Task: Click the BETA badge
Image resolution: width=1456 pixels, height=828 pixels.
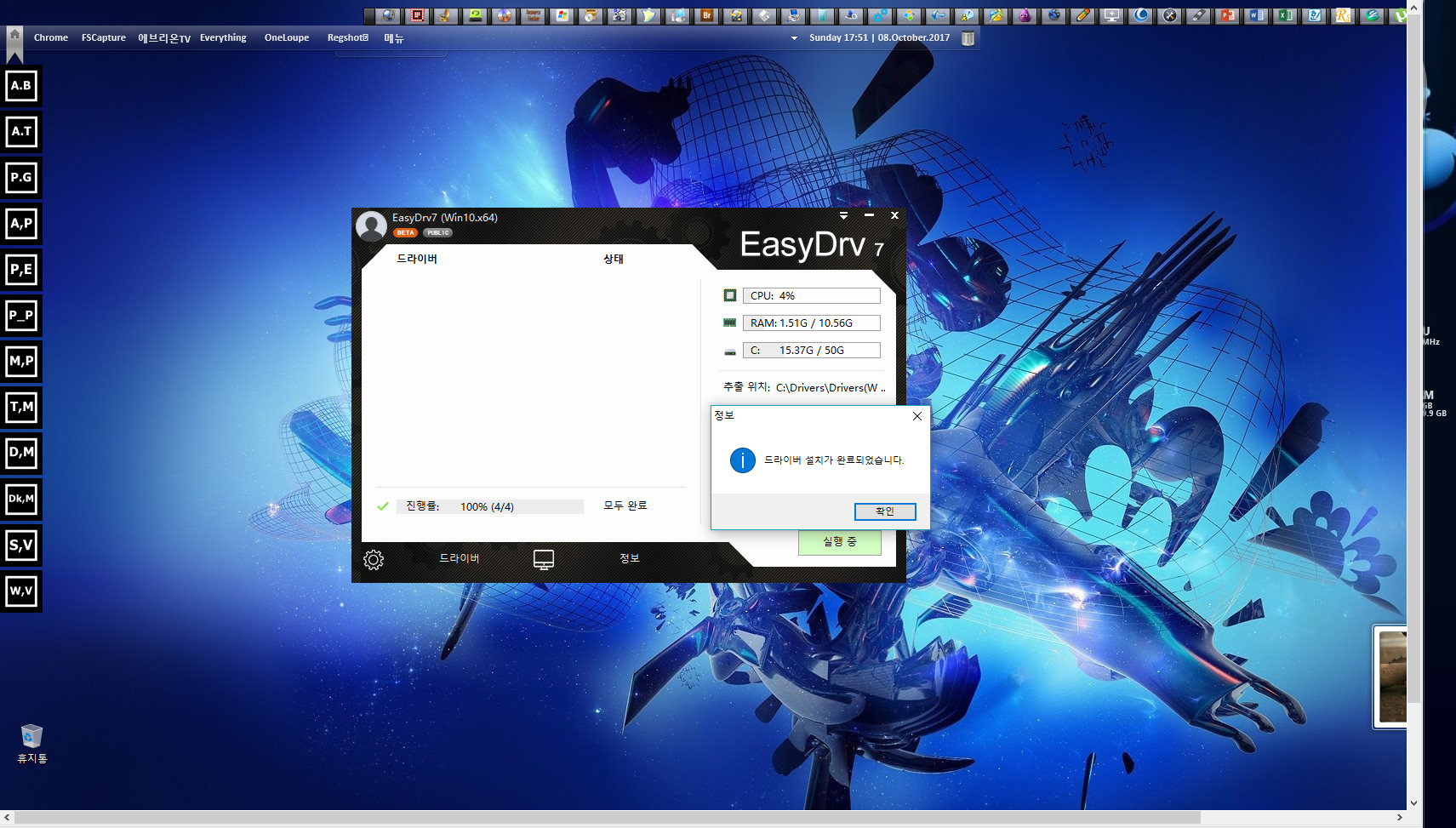Action: coord(405,232)
